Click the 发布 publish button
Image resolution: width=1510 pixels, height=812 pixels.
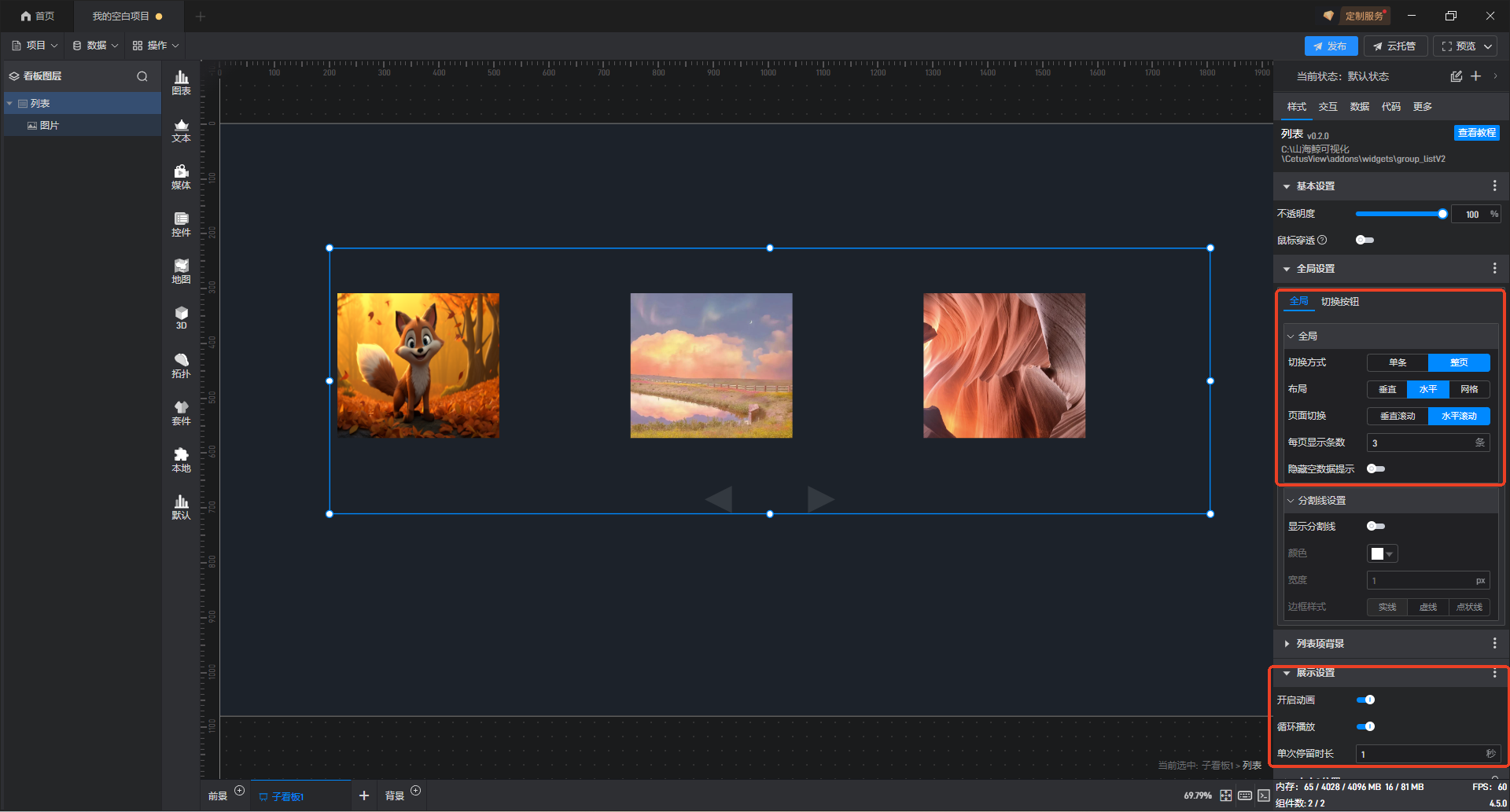click(1331, 46)
